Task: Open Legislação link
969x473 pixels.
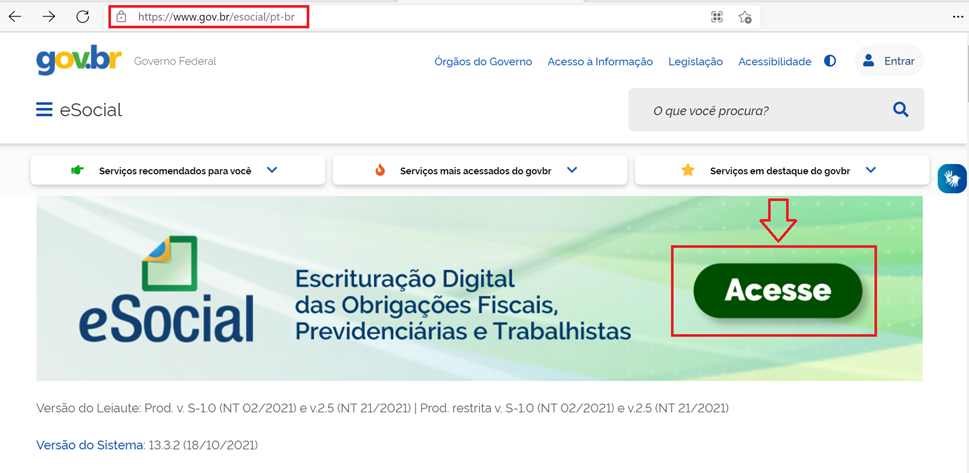Action: [695, 61]
